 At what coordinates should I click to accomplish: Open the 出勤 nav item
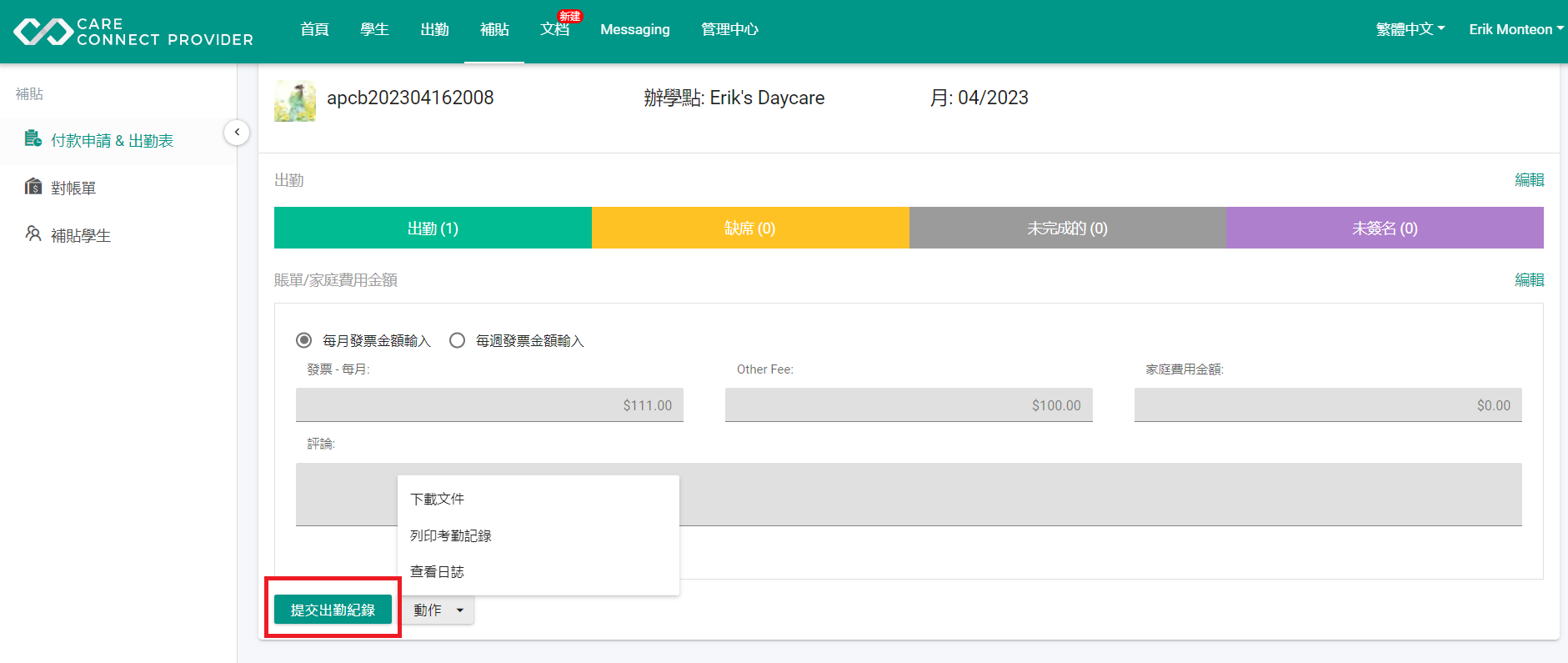pos(434,29)
